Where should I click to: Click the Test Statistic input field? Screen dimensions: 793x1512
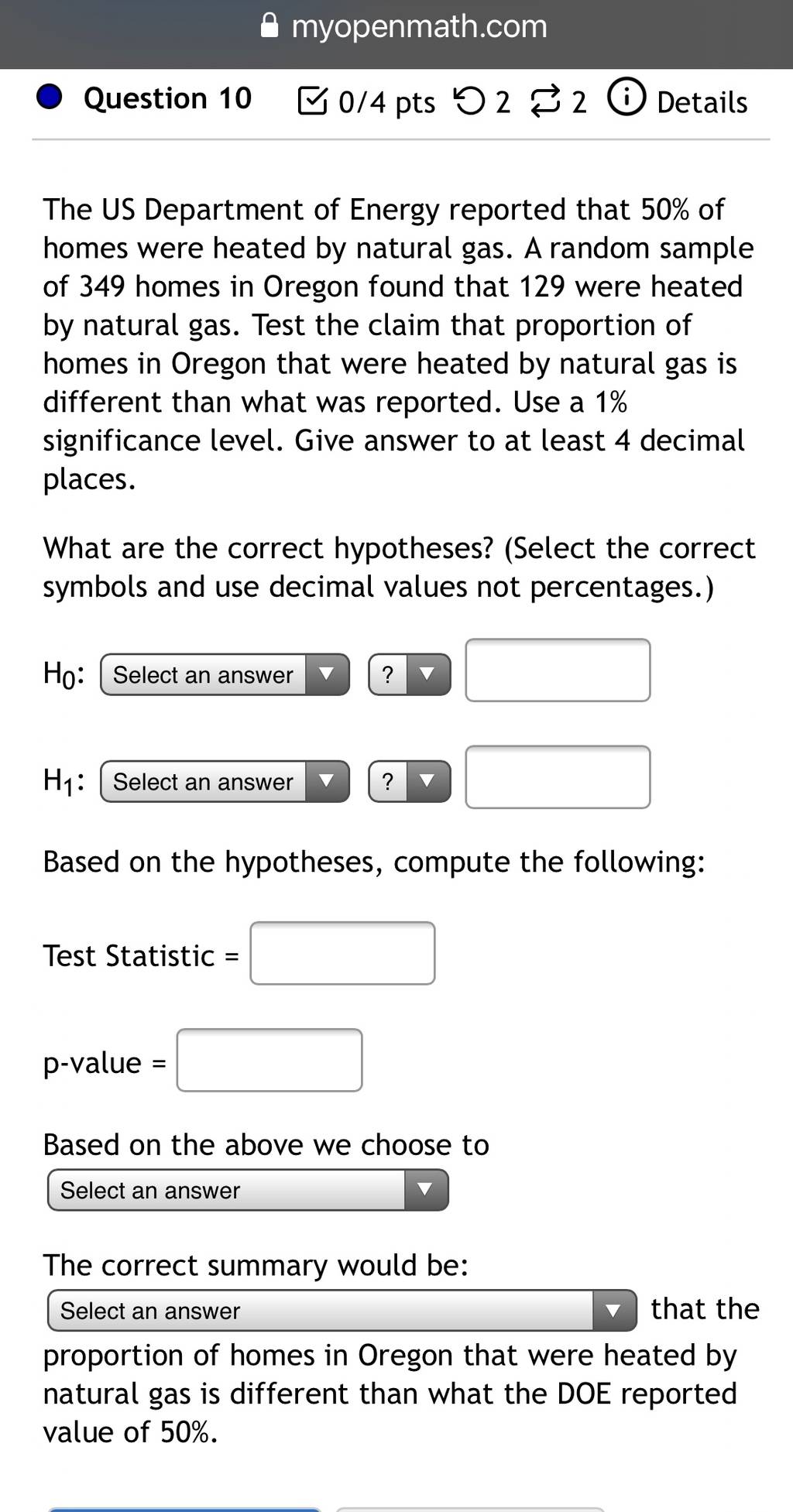(x=342, y=953)
